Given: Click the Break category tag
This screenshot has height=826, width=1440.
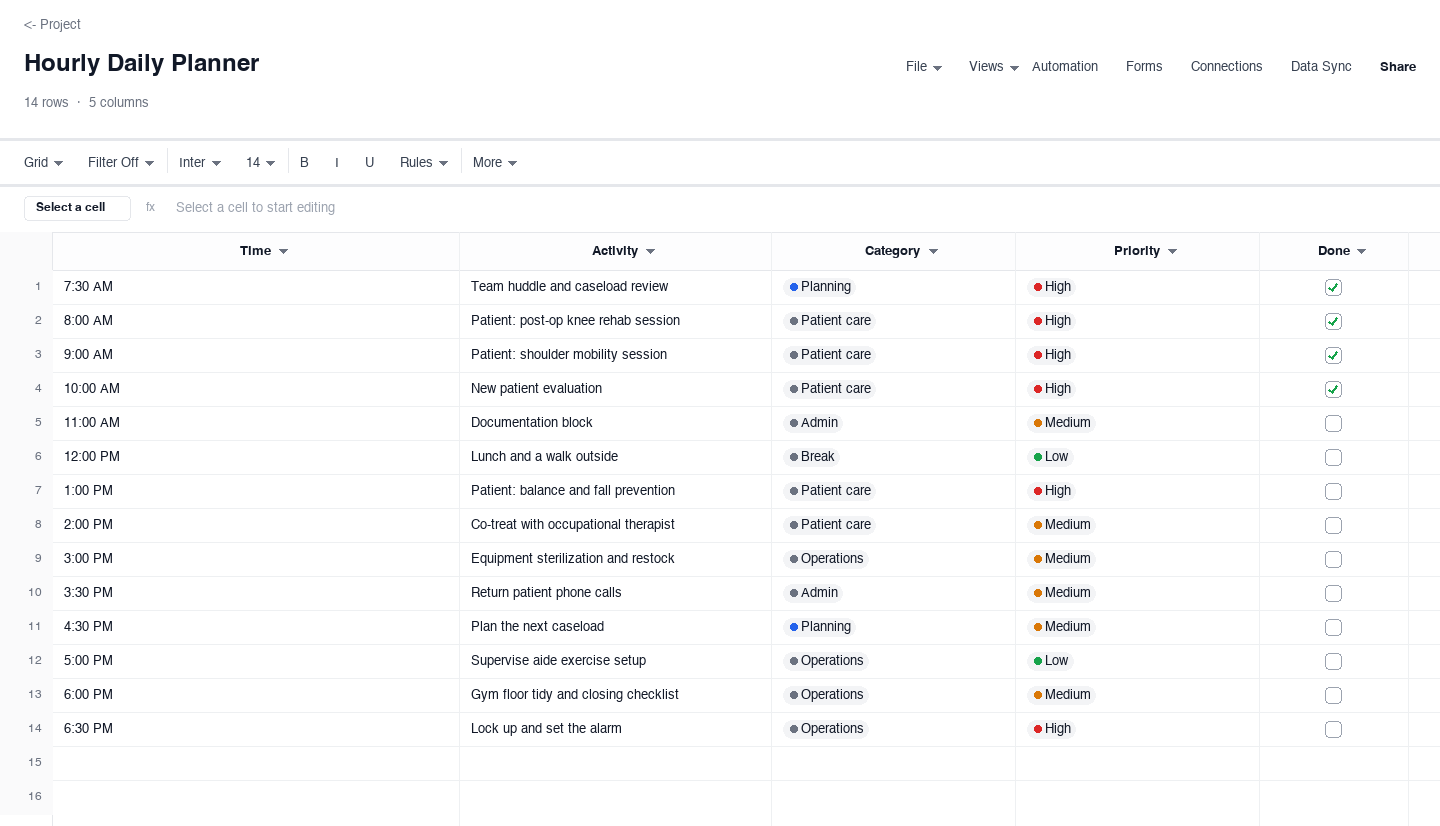Looking at the screenshot, I should [811, 457].
